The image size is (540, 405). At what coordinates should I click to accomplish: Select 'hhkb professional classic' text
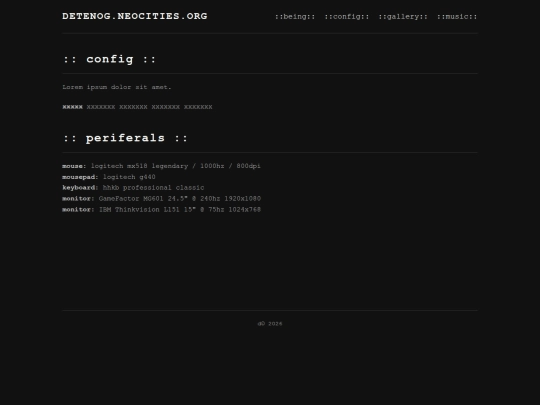point(153,188)
